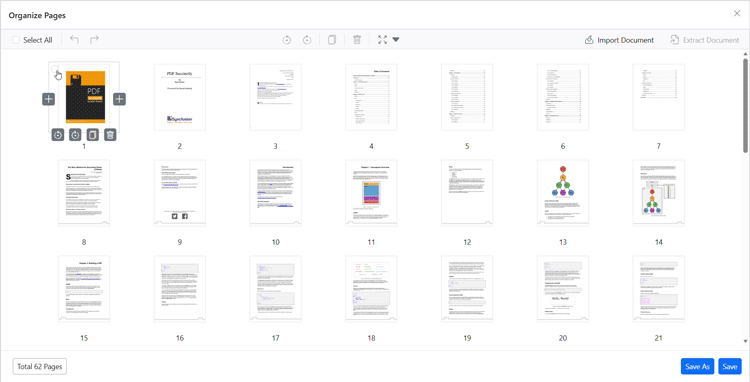Undo the last page change
This screenshot has width=750, height=382.
pos(74,40)
